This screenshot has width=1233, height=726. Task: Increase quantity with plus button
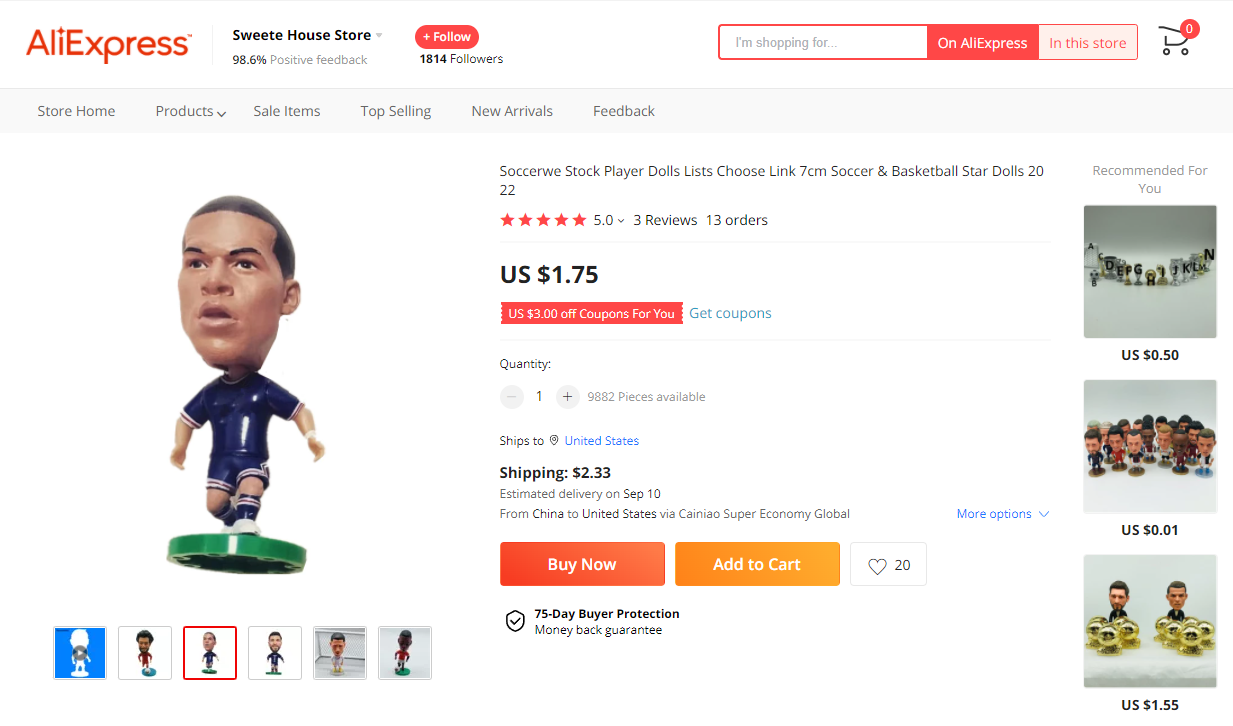point(567,397)
